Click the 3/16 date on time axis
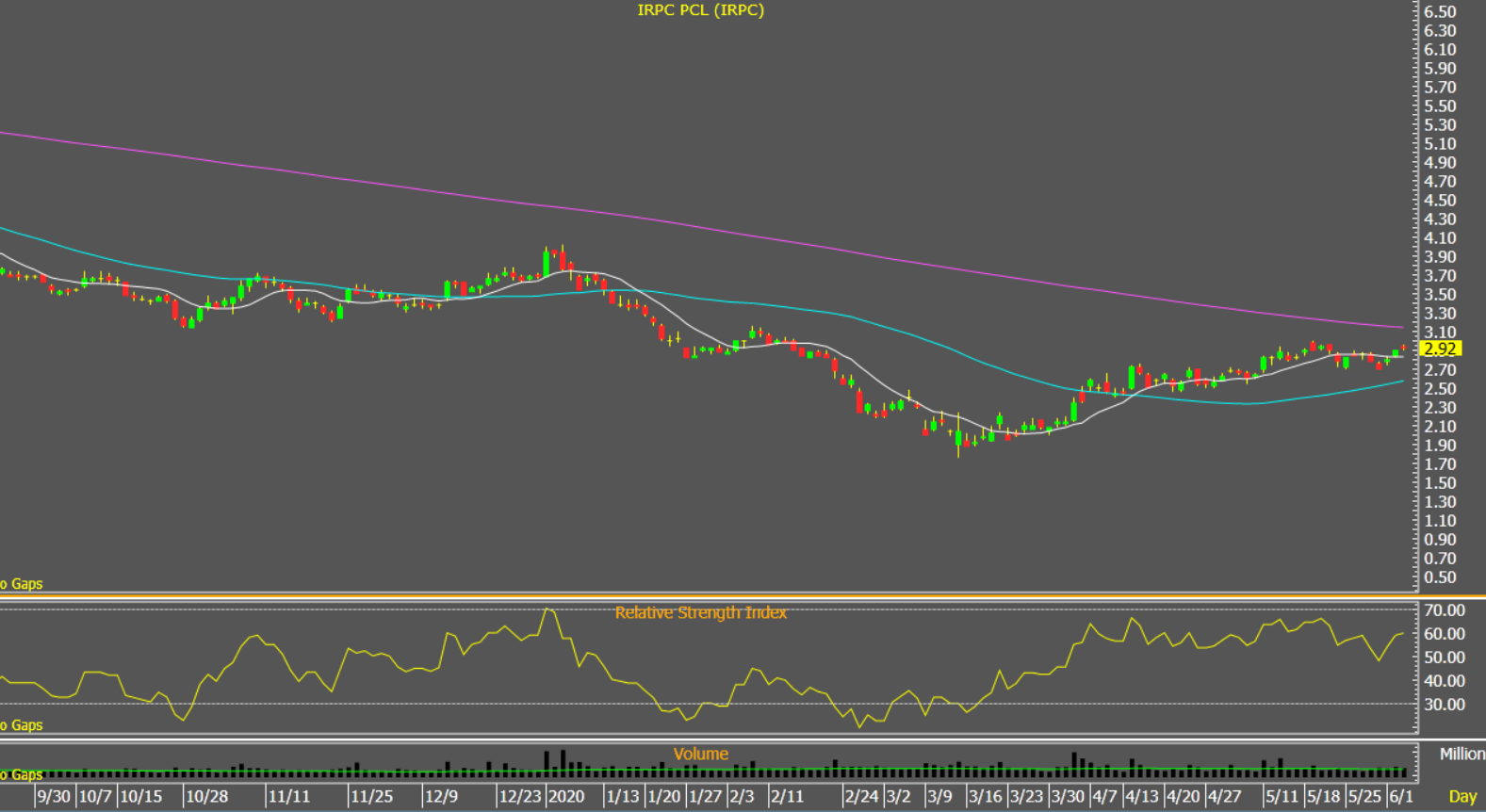1486x812 pixels. 986,797
